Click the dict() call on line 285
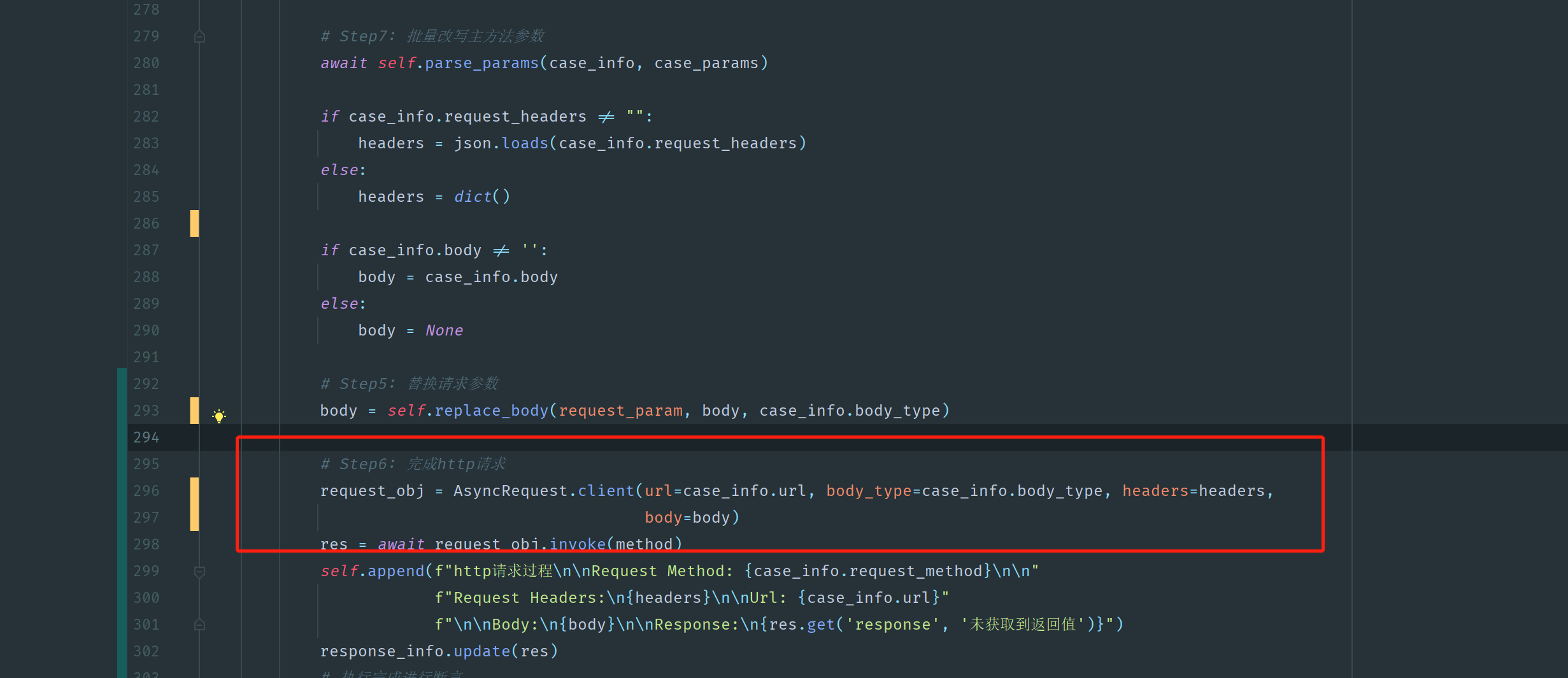 (481, 197)
